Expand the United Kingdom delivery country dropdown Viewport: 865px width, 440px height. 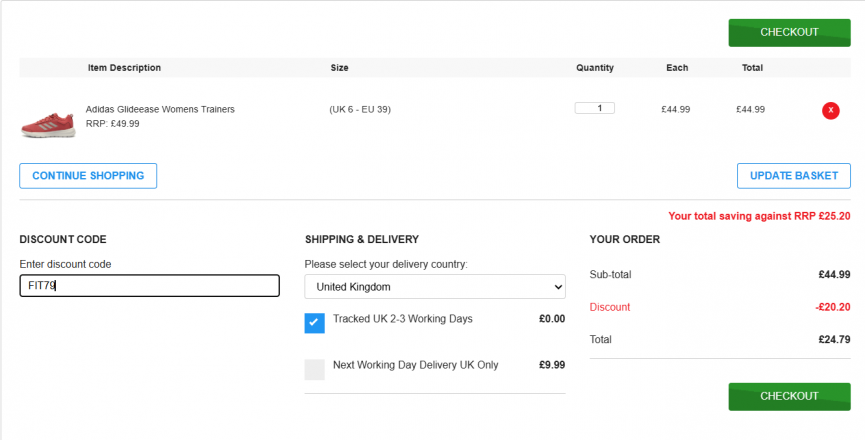pyautogui.click(x=435, y=287)
